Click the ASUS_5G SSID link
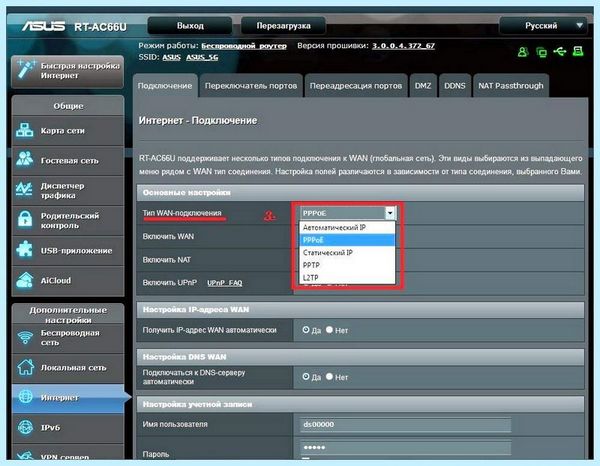Screen dimensions: 600x466 pyautogui.click(x=202, y=57)
